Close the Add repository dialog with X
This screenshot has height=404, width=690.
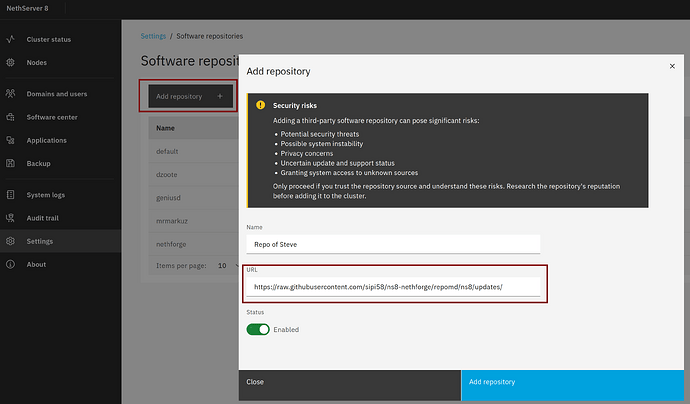click(668, 68)
